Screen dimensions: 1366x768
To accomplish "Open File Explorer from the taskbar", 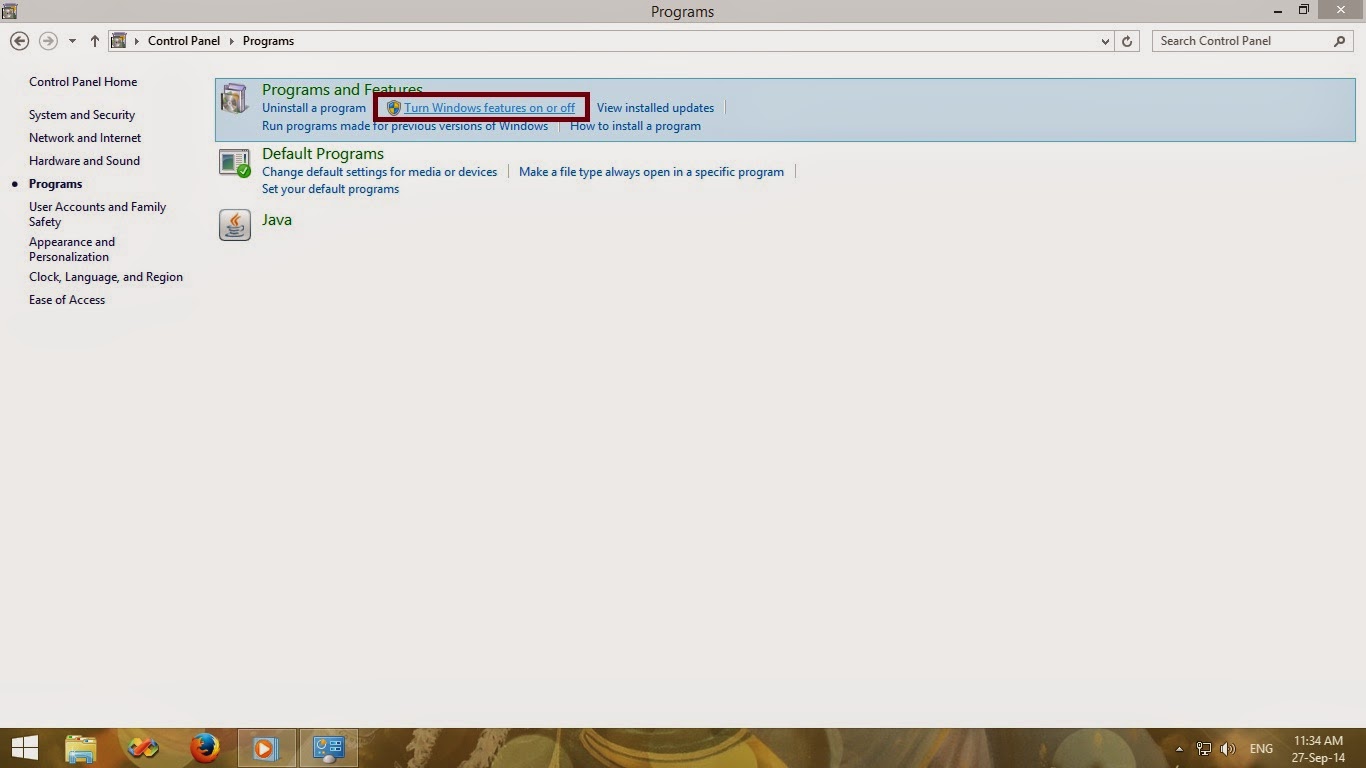I will [x=81, y=748].
